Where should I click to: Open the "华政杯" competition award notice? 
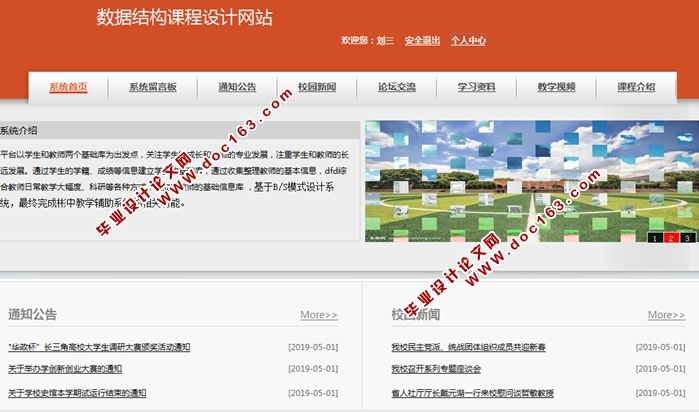[99, 347]
